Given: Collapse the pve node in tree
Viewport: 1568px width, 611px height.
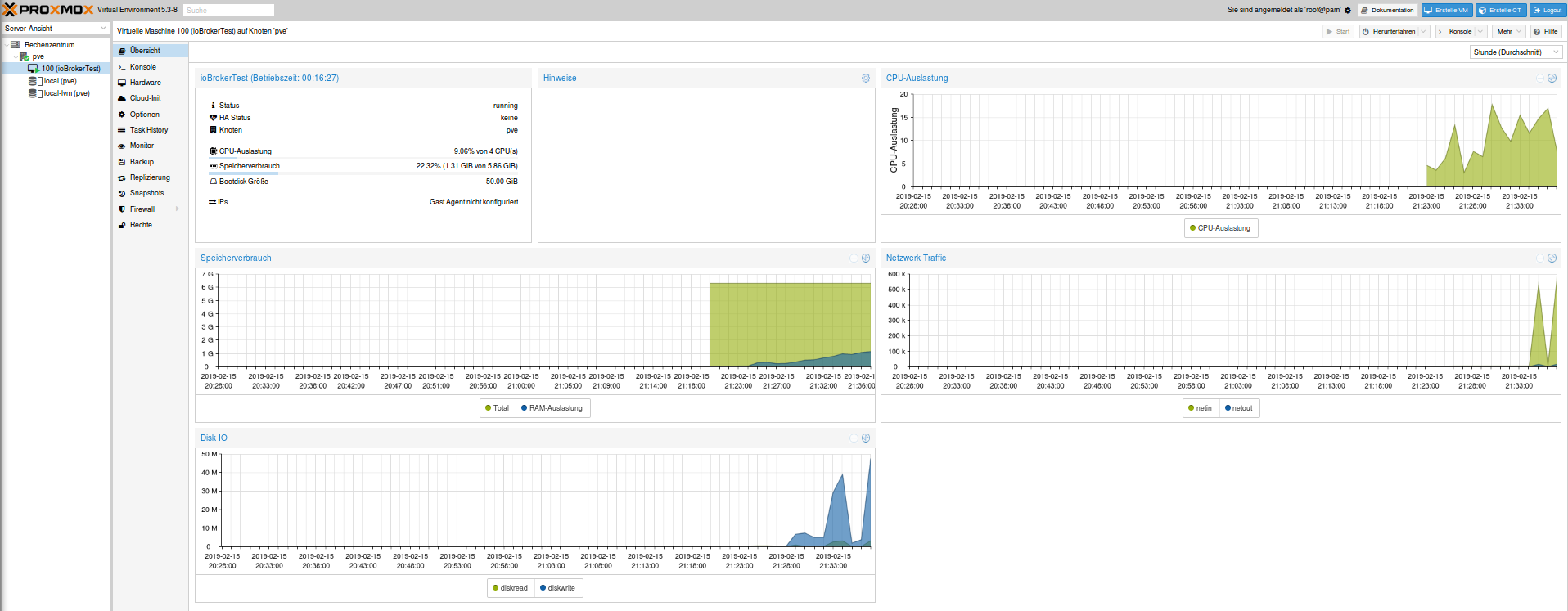Looking at the screenshot, I should tap(16, 57).
